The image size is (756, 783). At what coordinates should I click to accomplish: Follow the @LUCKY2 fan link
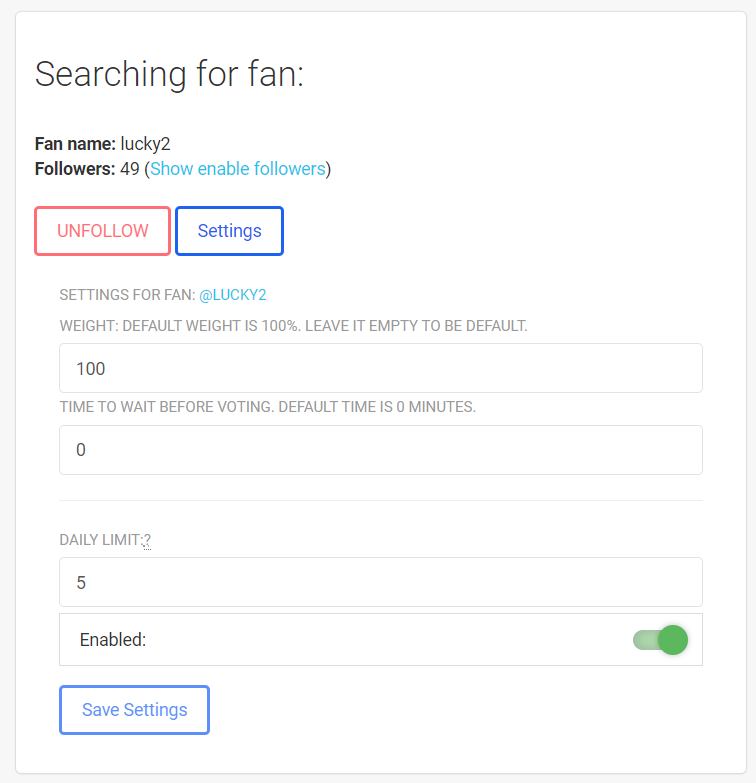click(232, 295)
